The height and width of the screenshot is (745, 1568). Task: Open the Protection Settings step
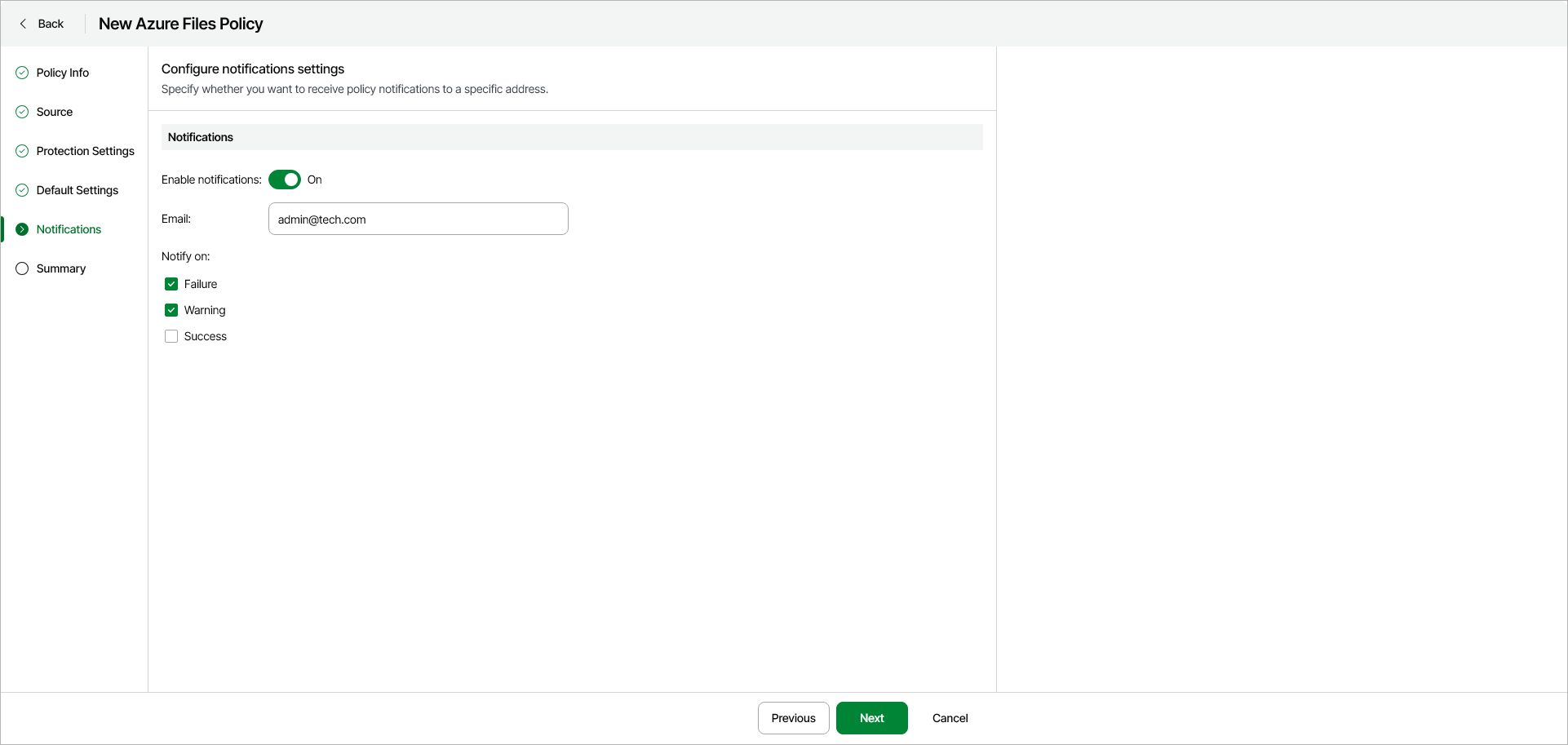pos(86,151)
